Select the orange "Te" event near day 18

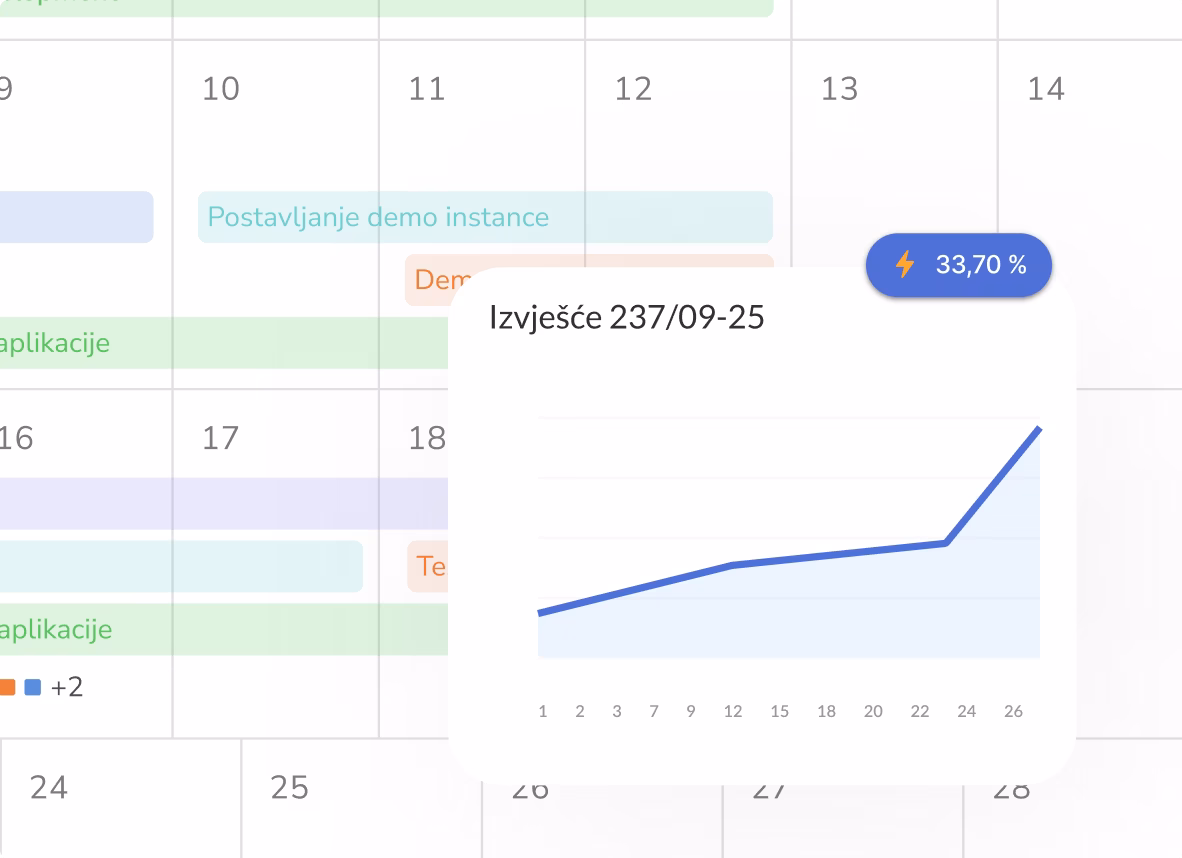pos(430,566)
